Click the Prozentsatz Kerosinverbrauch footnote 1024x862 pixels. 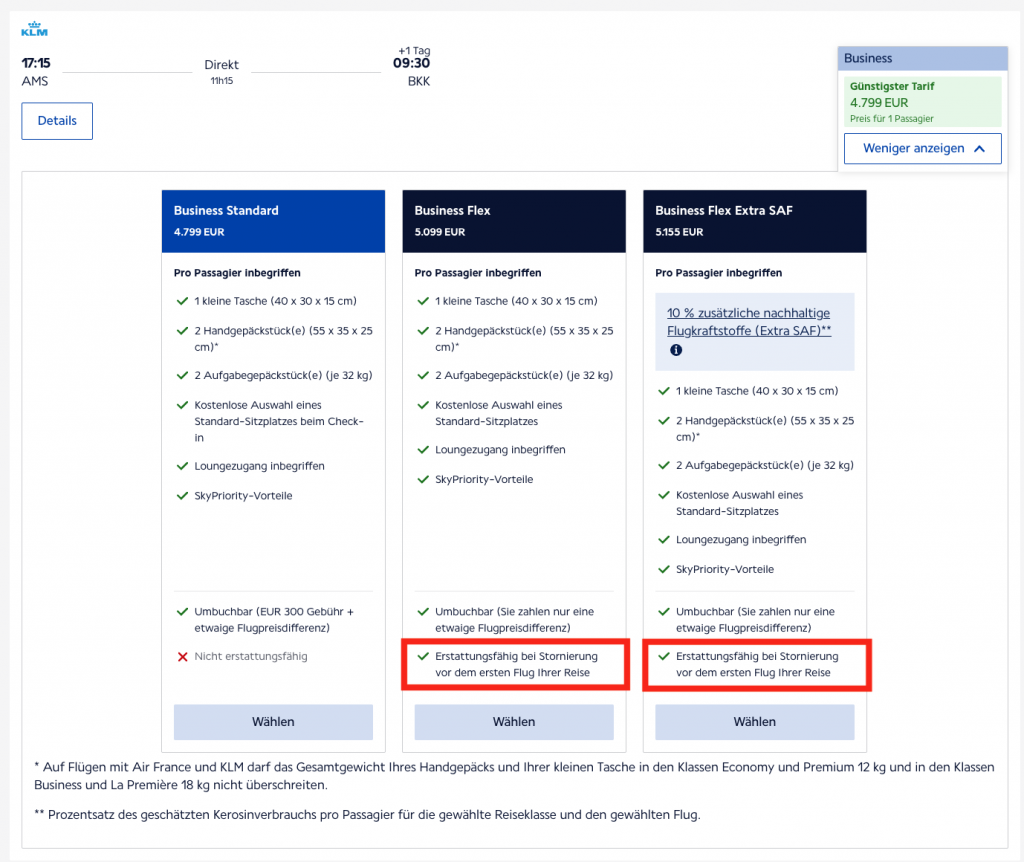click(367, 815)
